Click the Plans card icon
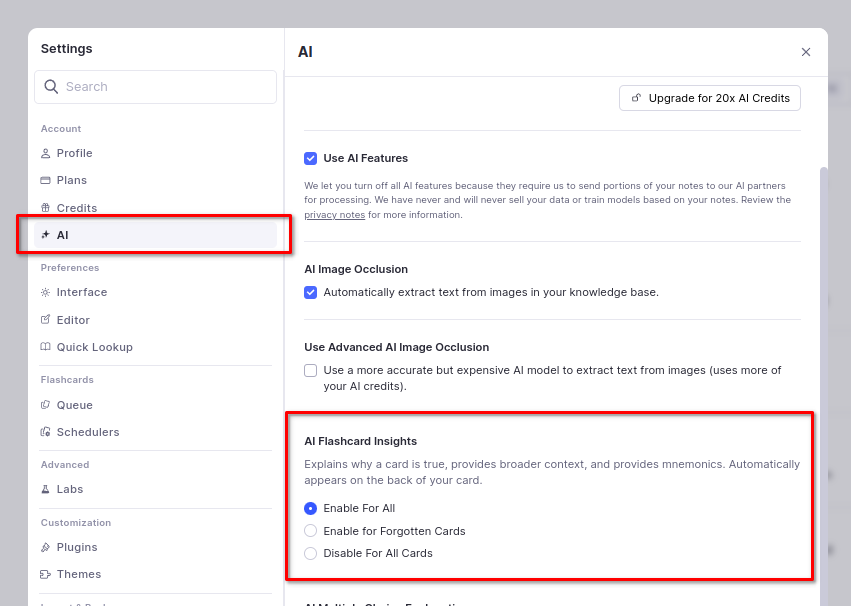The image size is (851, 606). [x=45, y=180]
